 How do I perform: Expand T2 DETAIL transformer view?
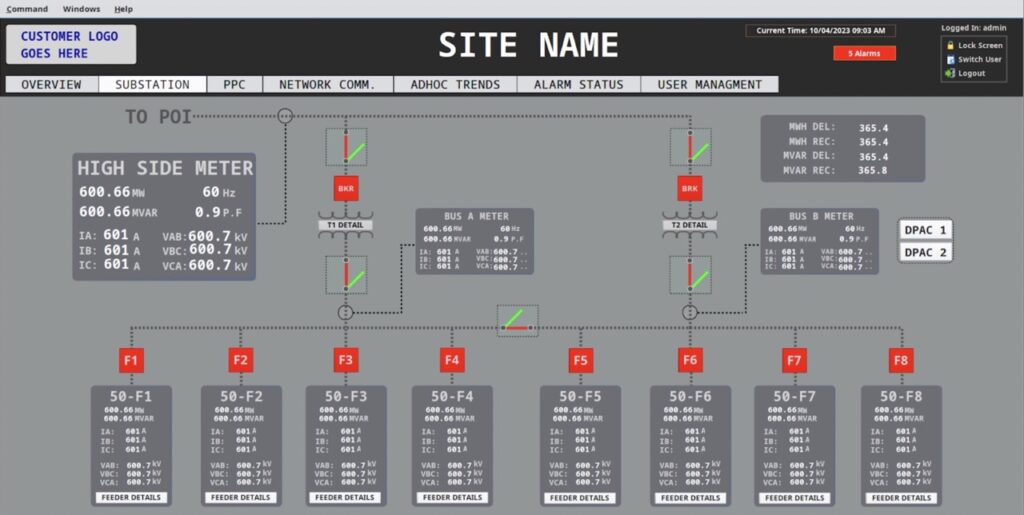pyautogui.click(x=690, y=226)
